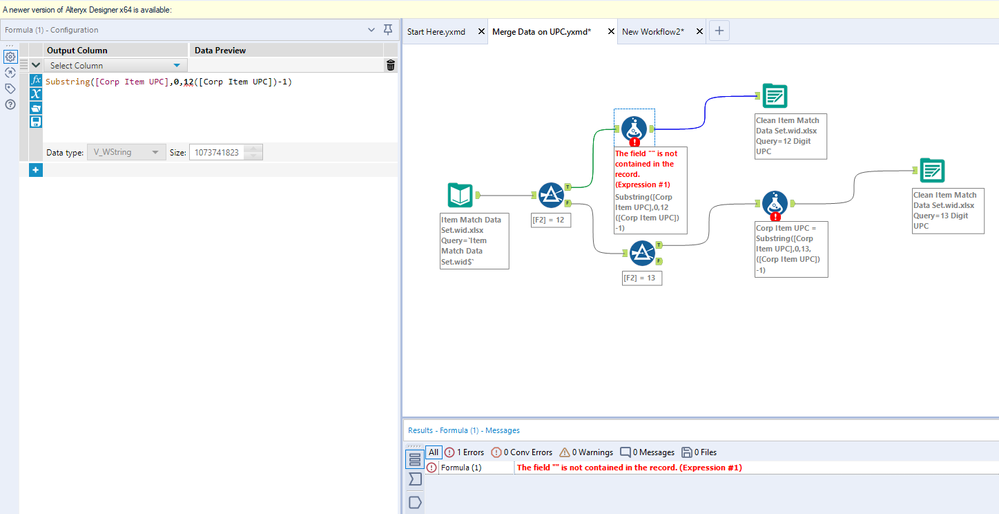Image resolution: width=999 pixels, height=514 pixels.
Task: Show the input anchor data icon in Results
Action: coord(415,480)
